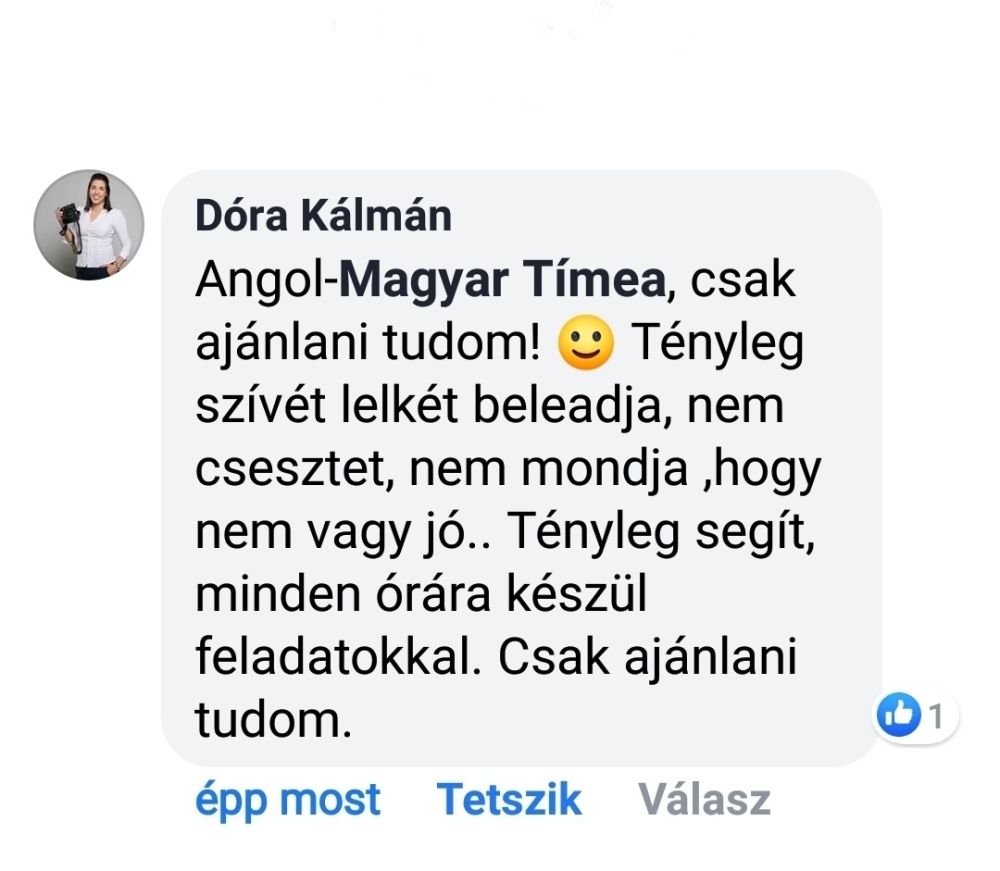This screenshot has width=1000, height=871.
Task: Click the 'épp most' timestamp
Action: (288, 801)
